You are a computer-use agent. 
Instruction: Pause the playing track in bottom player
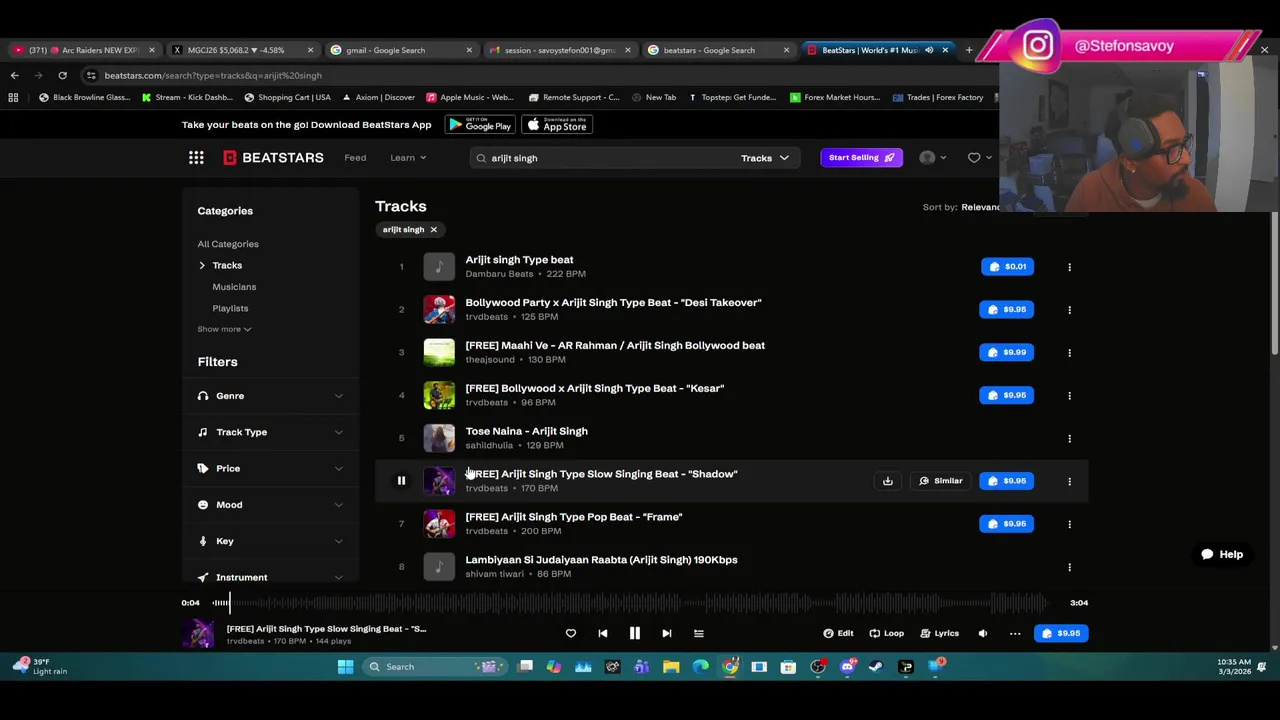pyautogui.click(x=634, y=633)
